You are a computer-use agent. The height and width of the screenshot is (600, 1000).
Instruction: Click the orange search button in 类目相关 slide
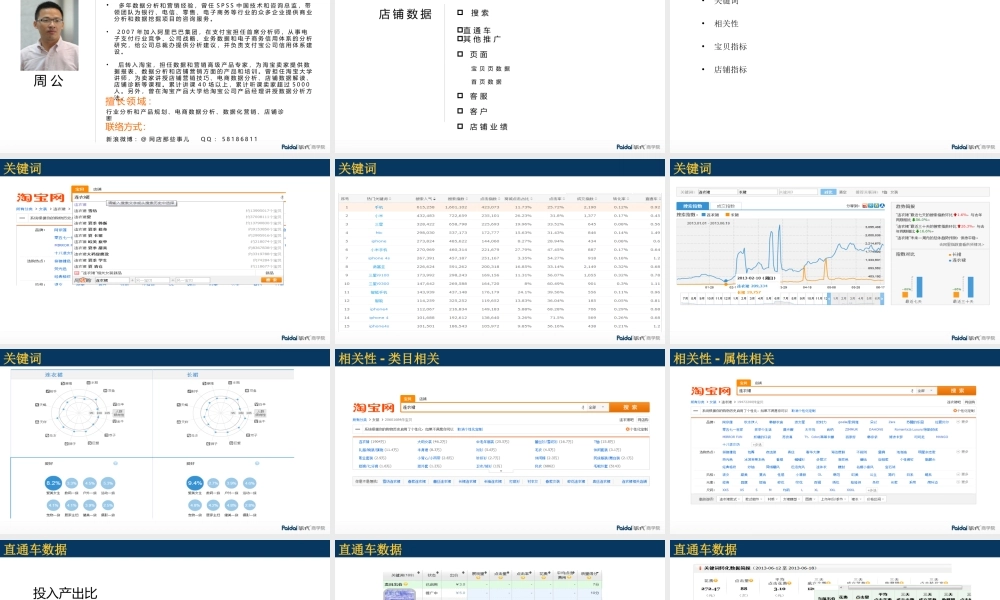tap(628, 407)
